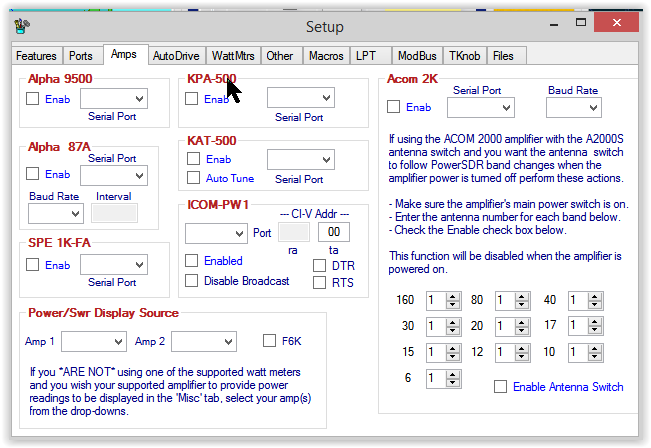Screen dimensions: 651x448
Task: Open Alpha 87A Baud Rate dropdown
Action: (56, 213)
